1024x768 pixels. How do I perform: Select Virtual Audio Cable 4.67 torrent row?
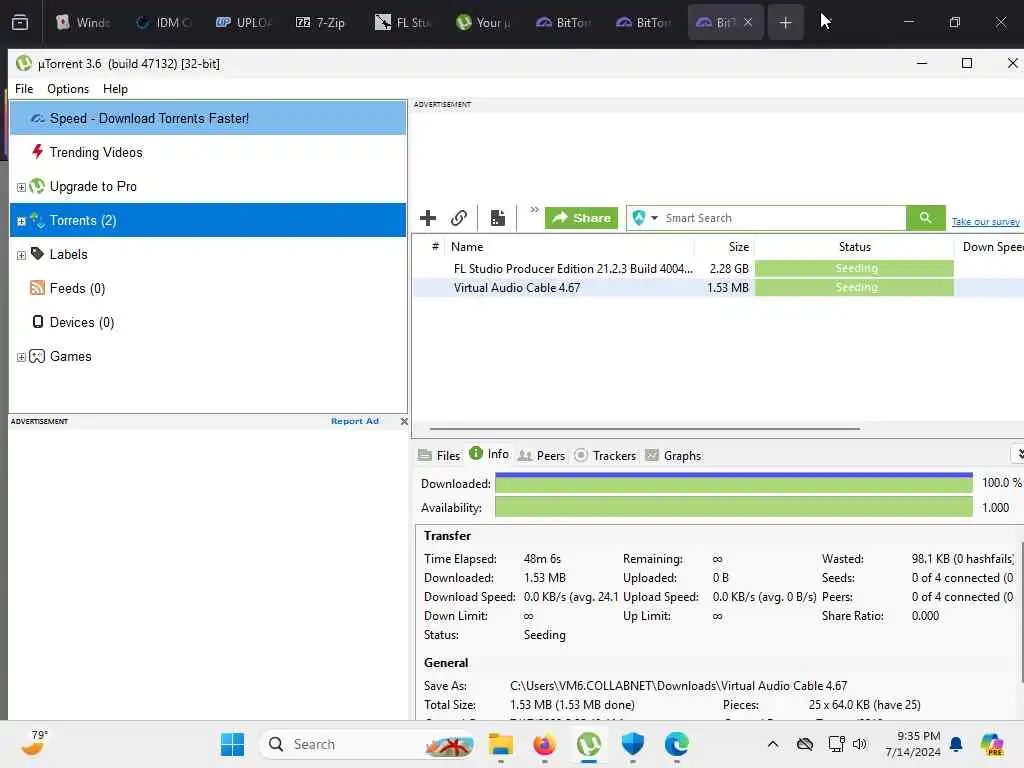coord(718,287)
